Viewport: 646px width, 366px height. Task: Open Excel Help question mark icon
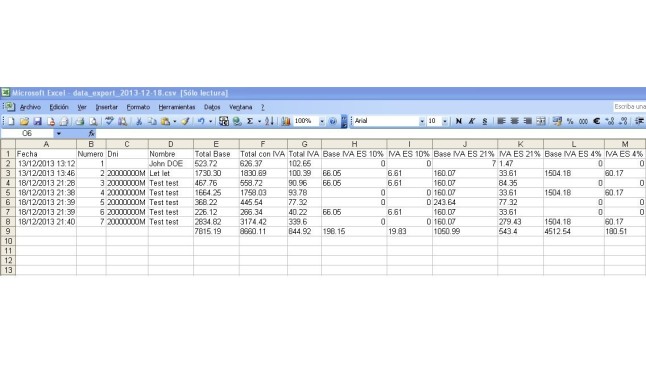point(332,121)
